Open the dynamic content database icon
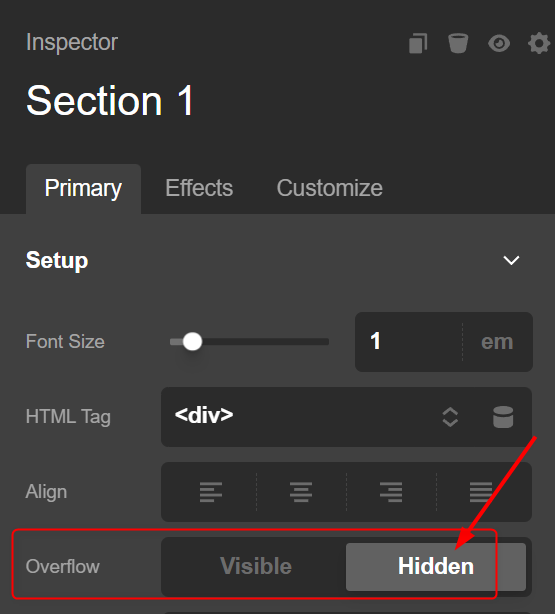 click(503, 417)
